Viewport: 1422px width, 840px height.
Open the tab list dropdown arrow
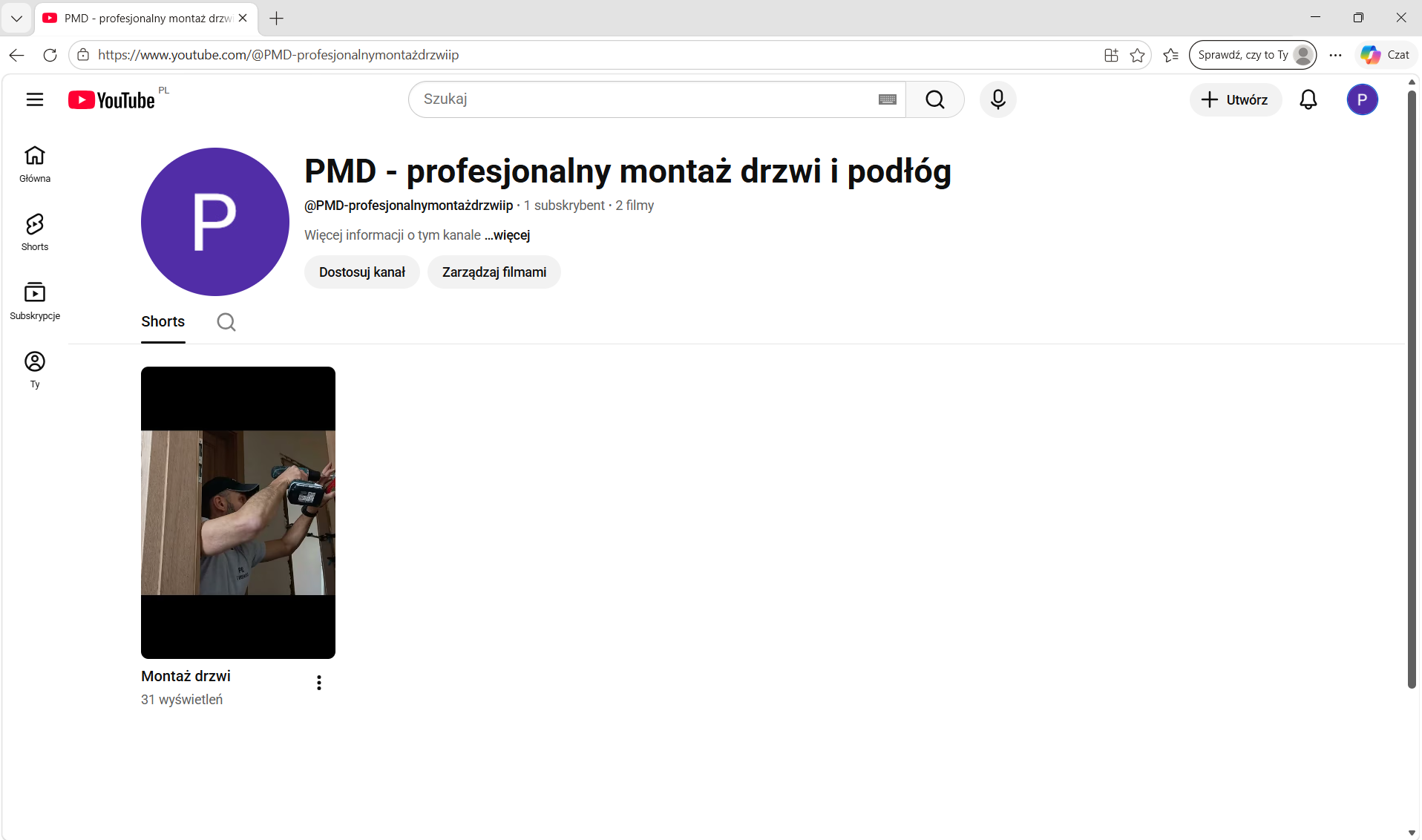pos(16,18)
